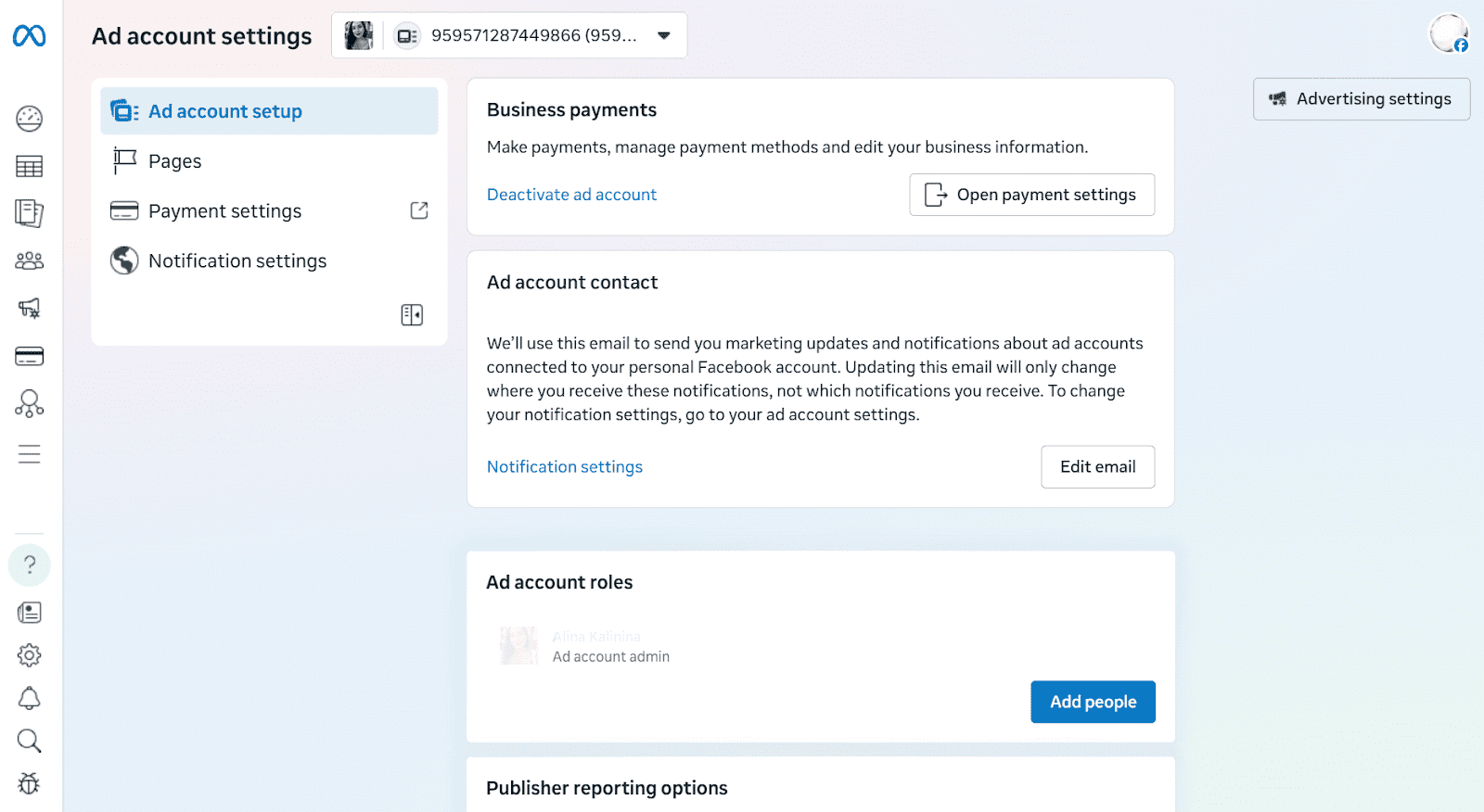Image resolution: width=1484 pixels, height=812 pixels.
Task: Click the bug report icon
Action: [29, 784]
